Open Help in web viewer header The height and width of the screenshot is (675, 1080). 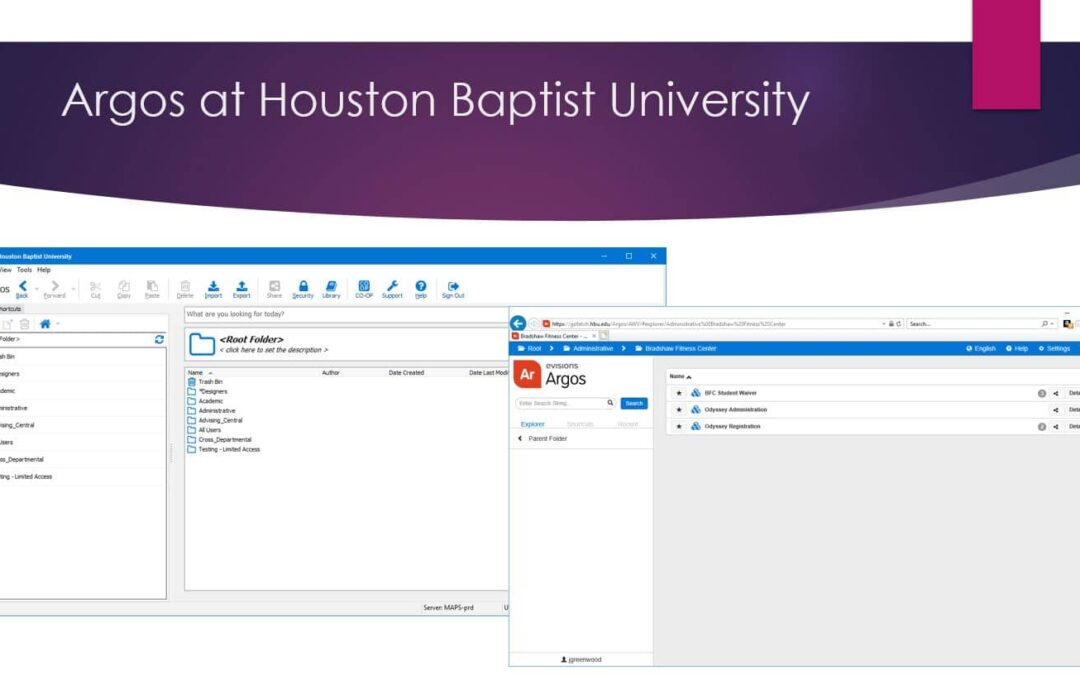pyautogui.click(x=1017, y=349)
